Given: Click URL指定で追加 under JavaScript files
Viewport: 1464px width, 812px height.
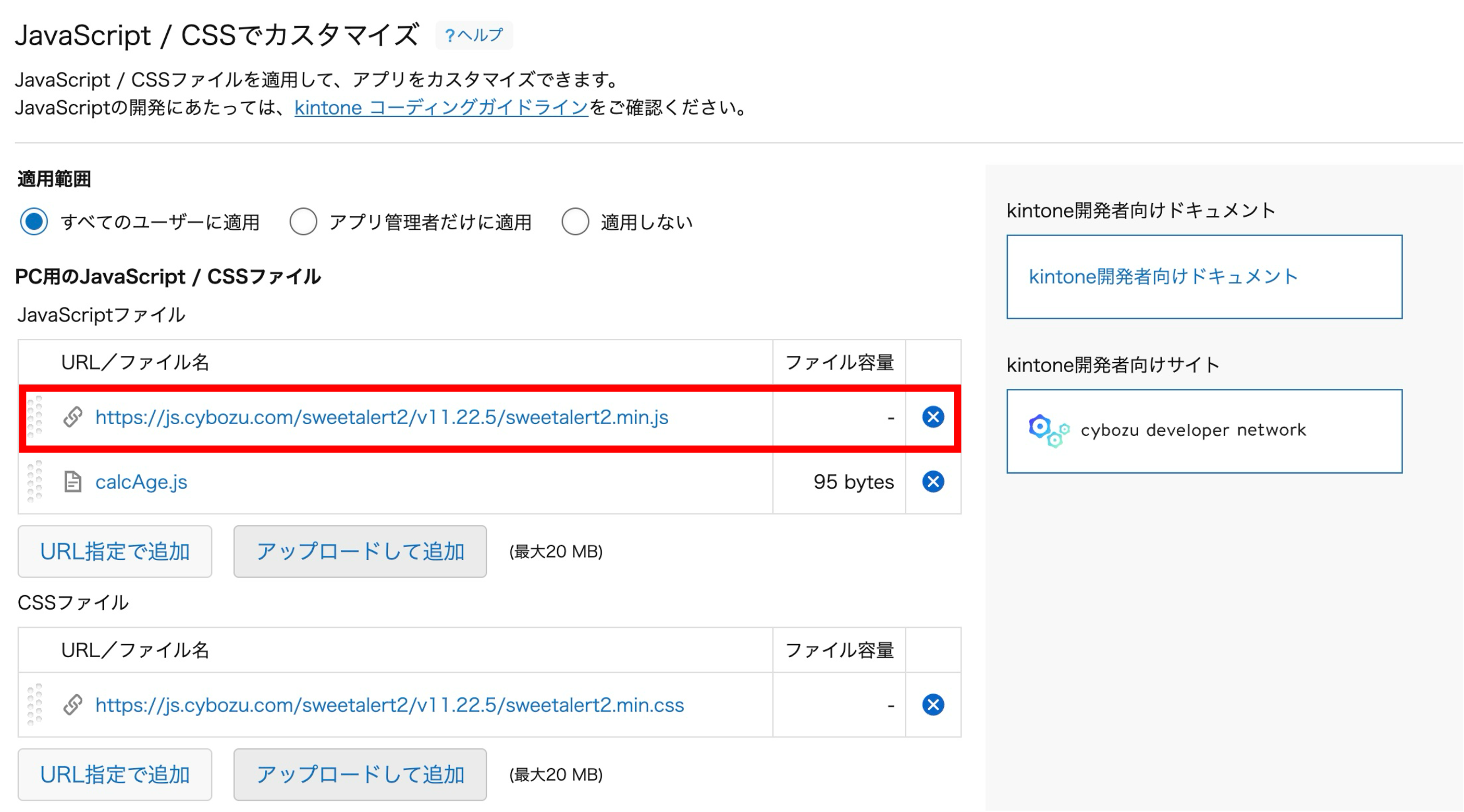Looking at the screenshot, I should [115, 551].
